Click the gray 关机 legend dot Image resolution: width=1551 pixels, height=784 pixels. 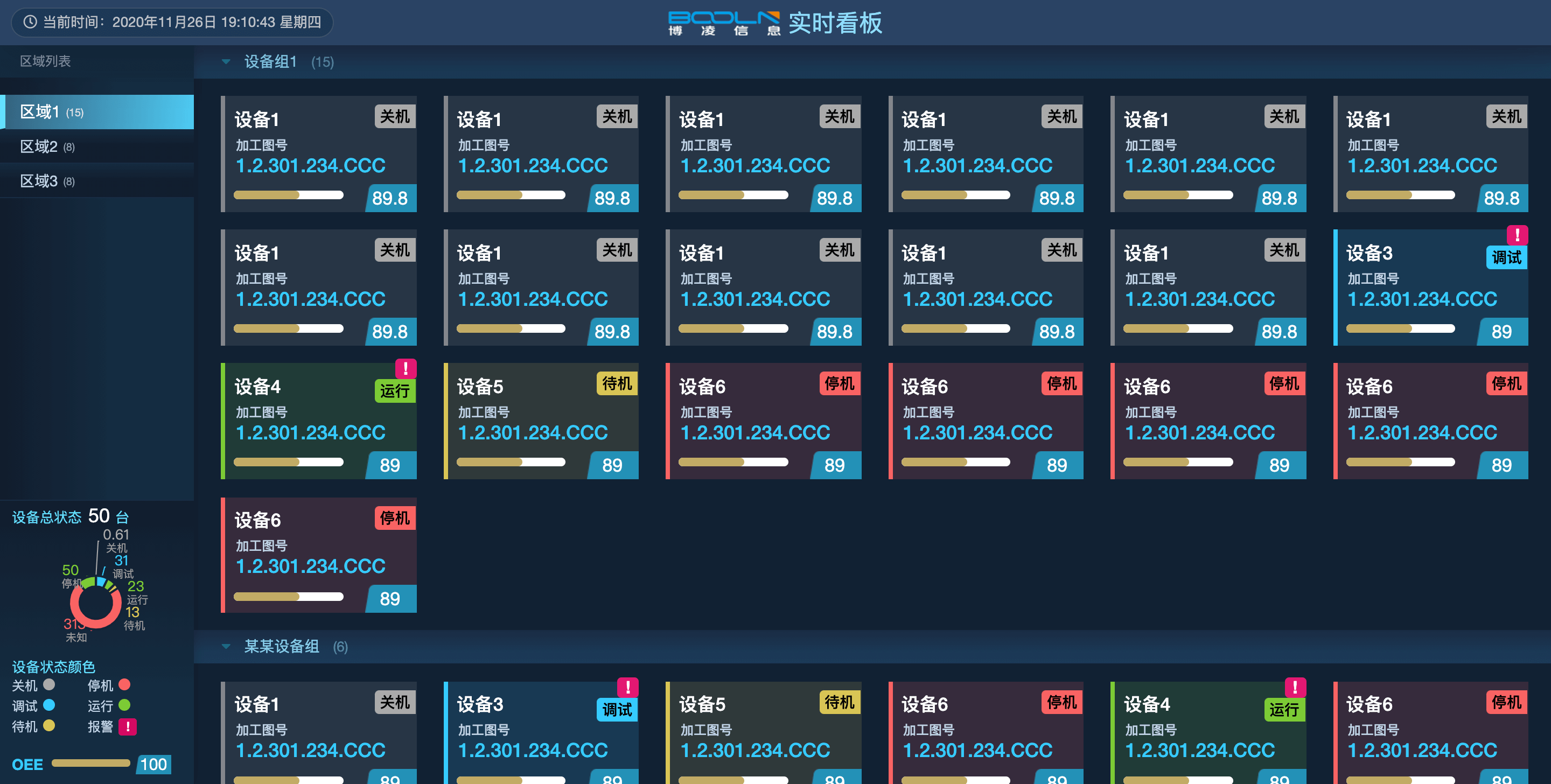[x=50, y=684]
